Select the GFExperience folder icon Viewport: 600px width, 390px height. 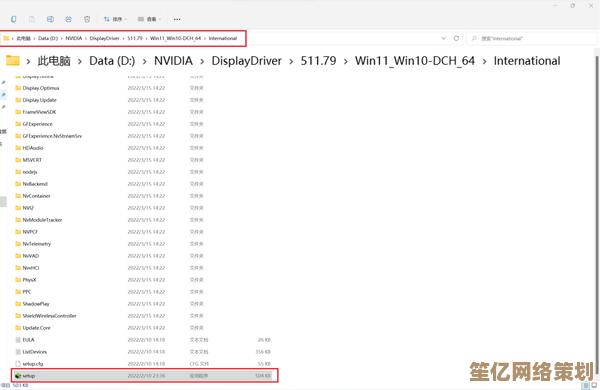coord(18,124)
